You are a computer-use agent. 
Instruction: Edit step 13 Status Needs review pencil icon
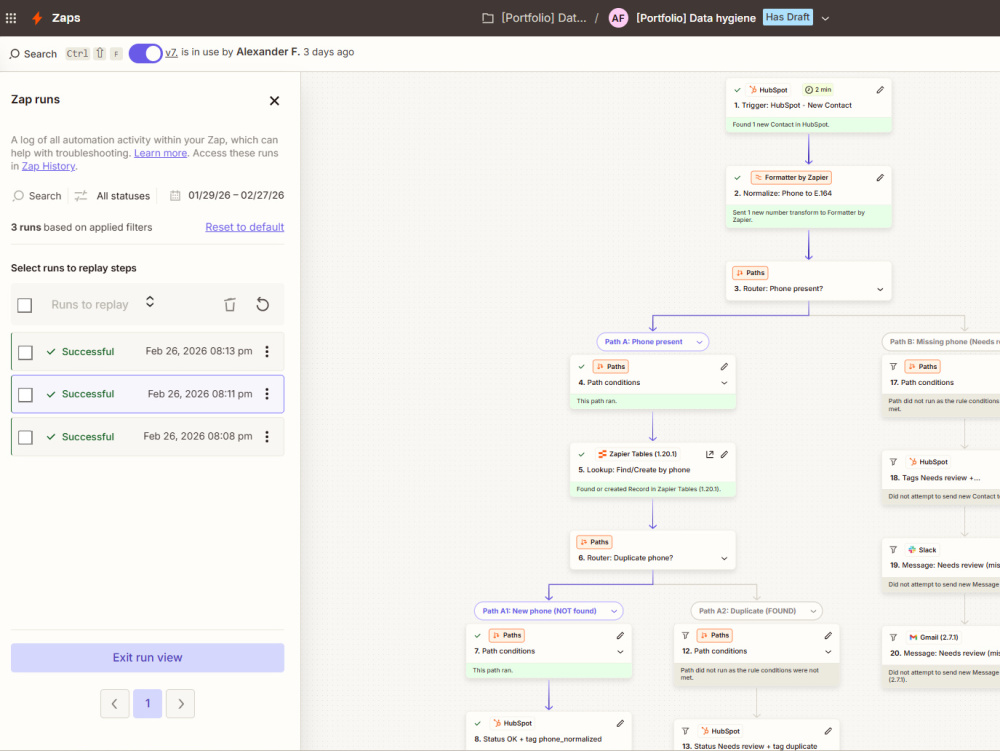(828, 731)
